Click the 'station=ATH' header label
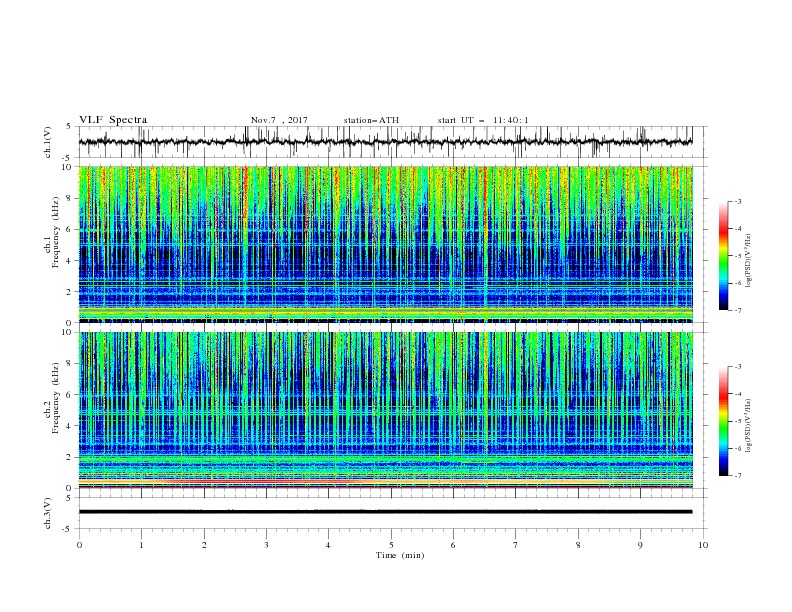The height and width of the screenshot is (612, 792). (371, 120)
